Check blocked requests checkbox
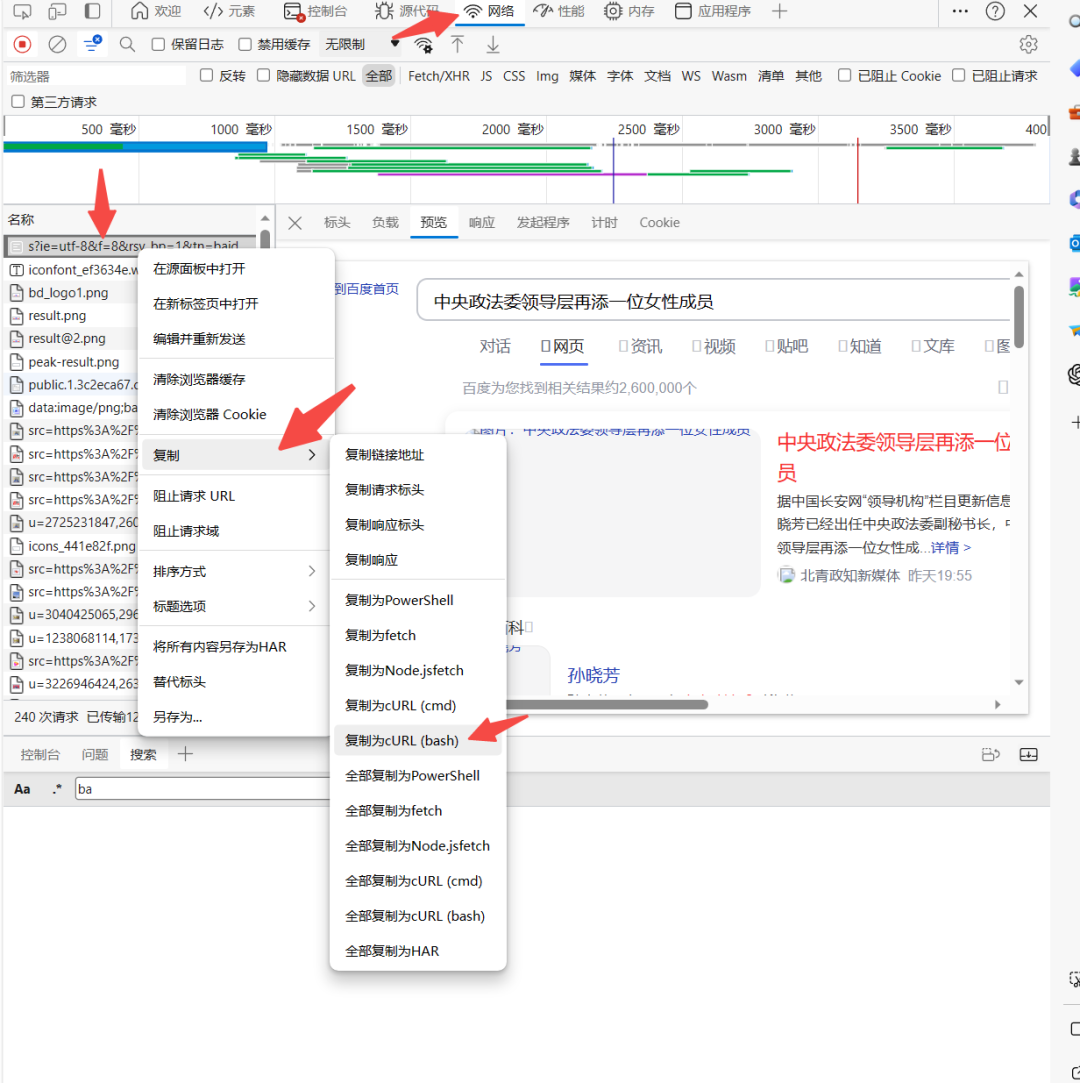 coord(958,75)
